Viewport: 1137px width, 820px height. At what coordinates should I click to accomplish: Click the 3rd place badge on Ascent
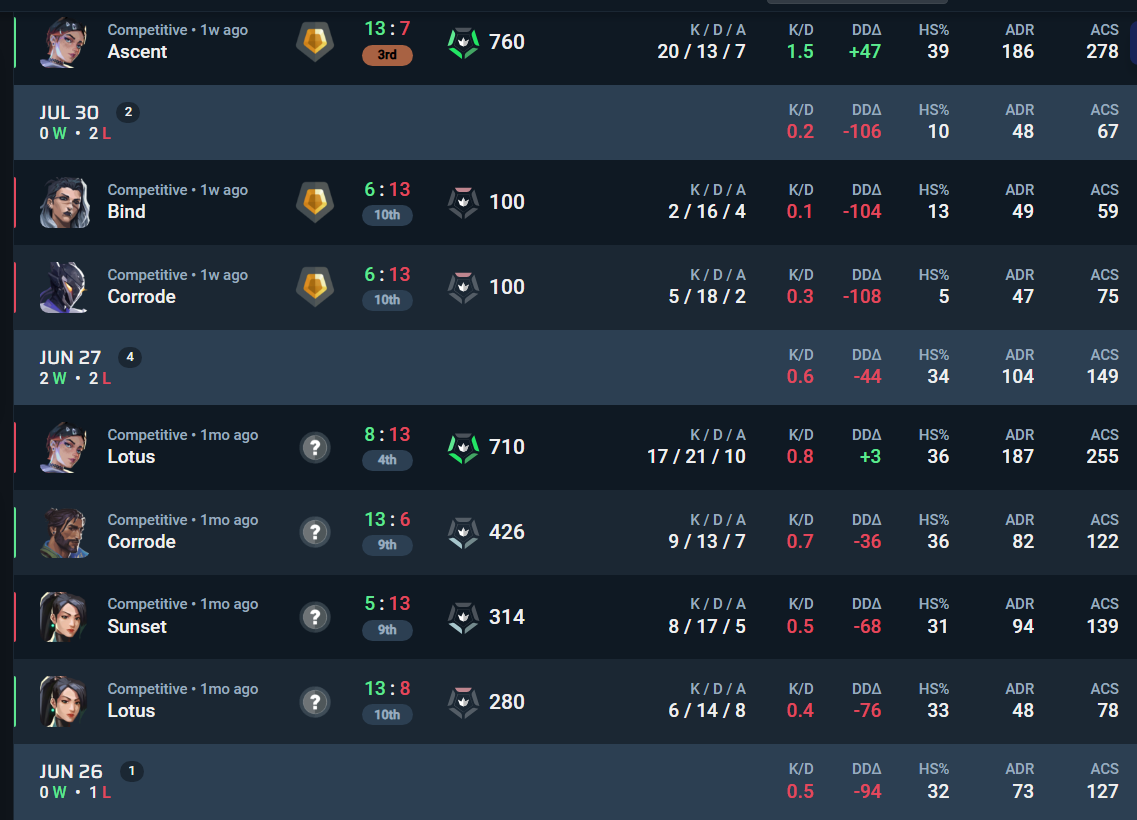387,55
